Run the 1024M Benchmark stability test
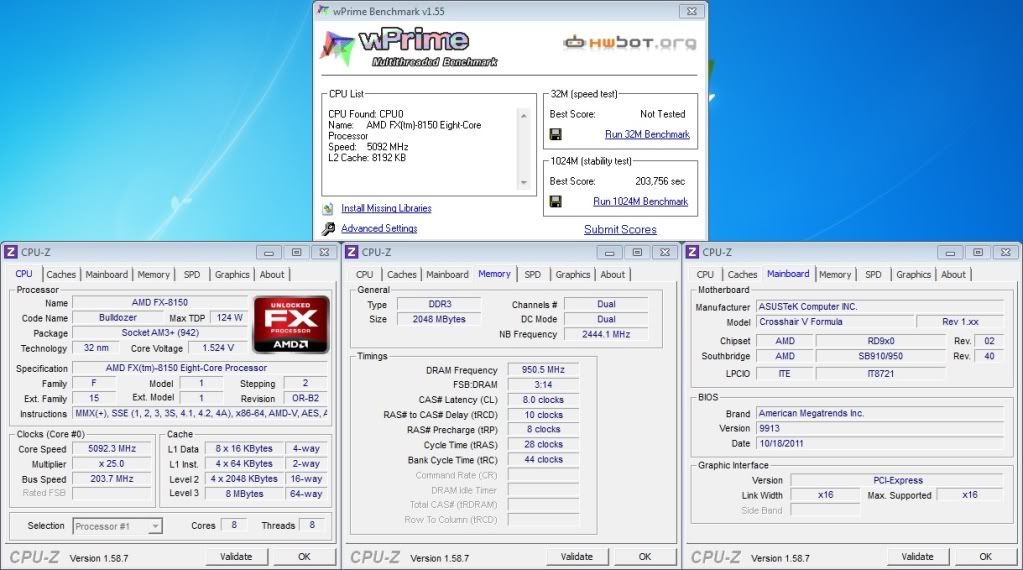The width and height of the screenshot is (1023, 570). (x=640, y=201)
